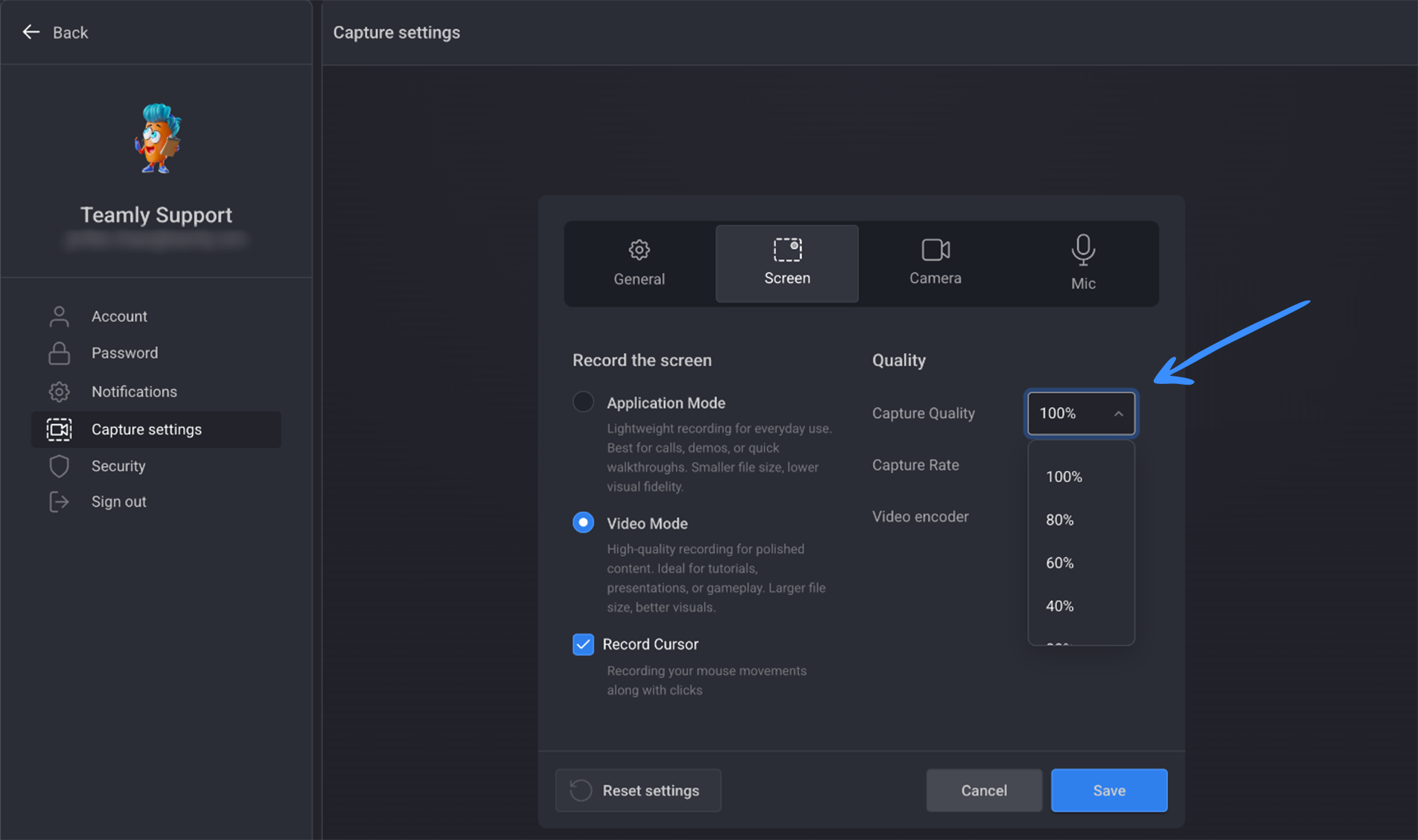Click the Back link text

[x=71, y=33]
